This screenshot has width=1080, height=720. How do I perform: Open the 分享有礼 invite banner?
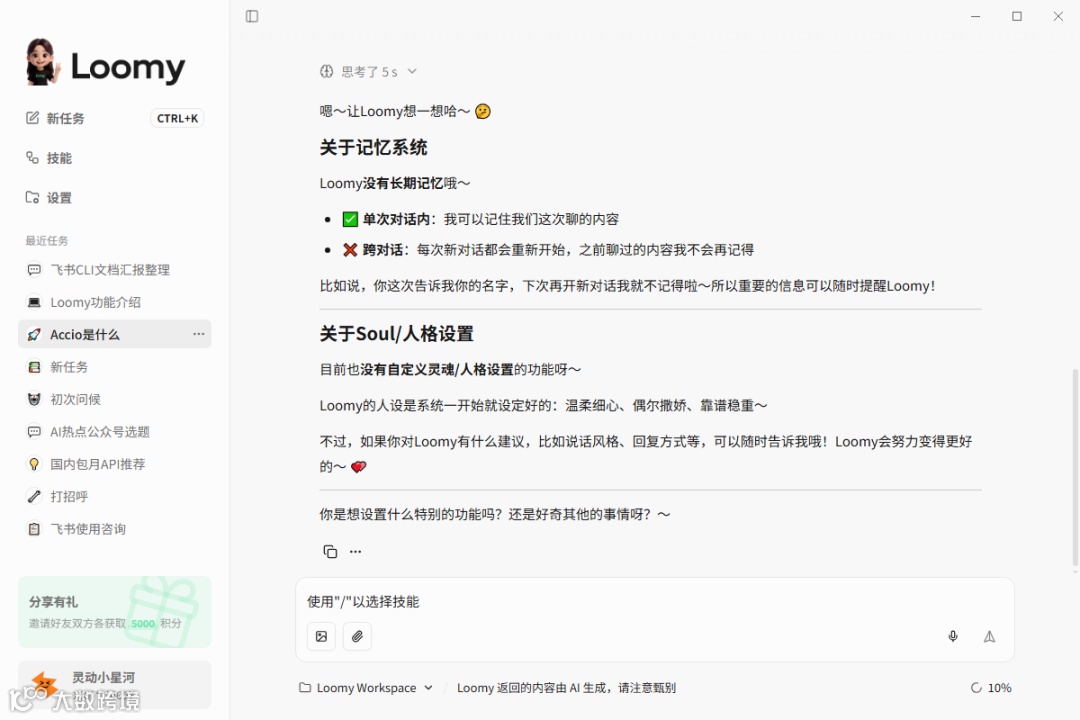114,612
